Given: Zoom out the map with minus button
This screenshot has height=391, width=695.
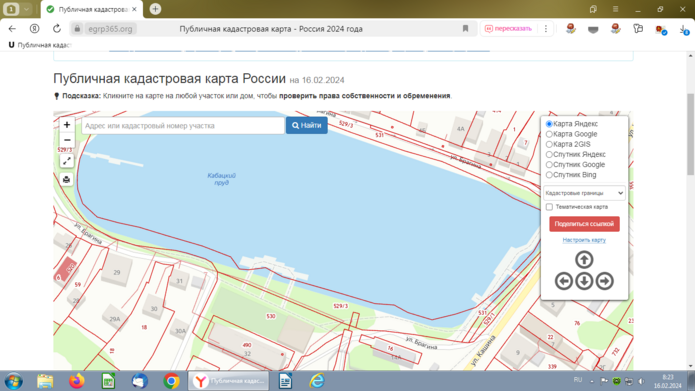Looking at the screenshot, I should click(67, 140).
